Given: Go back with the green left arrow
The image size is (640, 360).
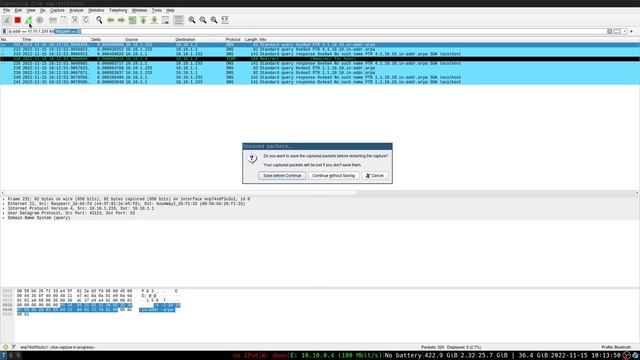Looking at the screenshot, I should click(x=110, y=20).
